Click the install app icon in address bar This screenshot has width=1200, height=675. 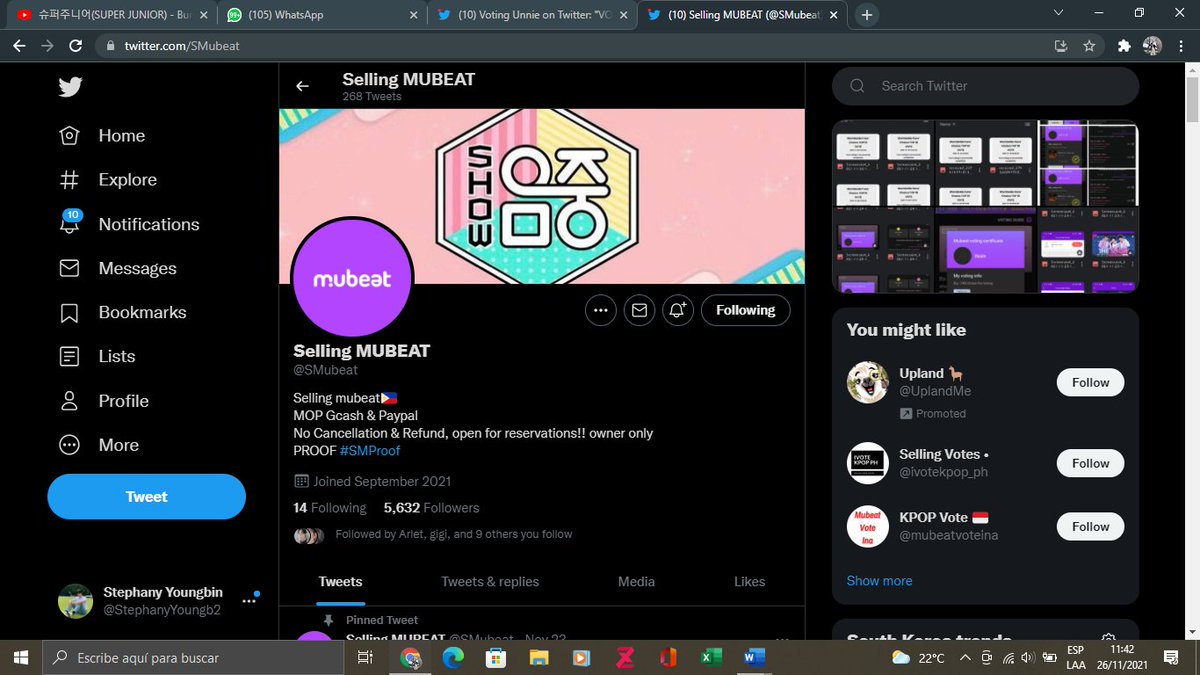[x=1061, y=46]
